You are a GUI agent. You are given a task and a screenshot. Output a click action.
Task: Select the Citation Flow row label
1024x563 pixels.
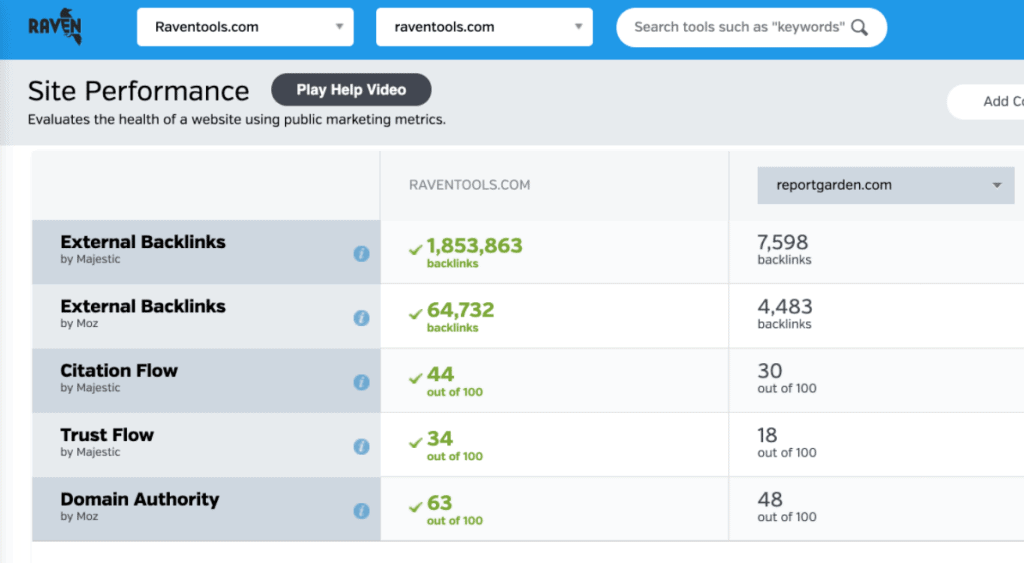(119, 371)
